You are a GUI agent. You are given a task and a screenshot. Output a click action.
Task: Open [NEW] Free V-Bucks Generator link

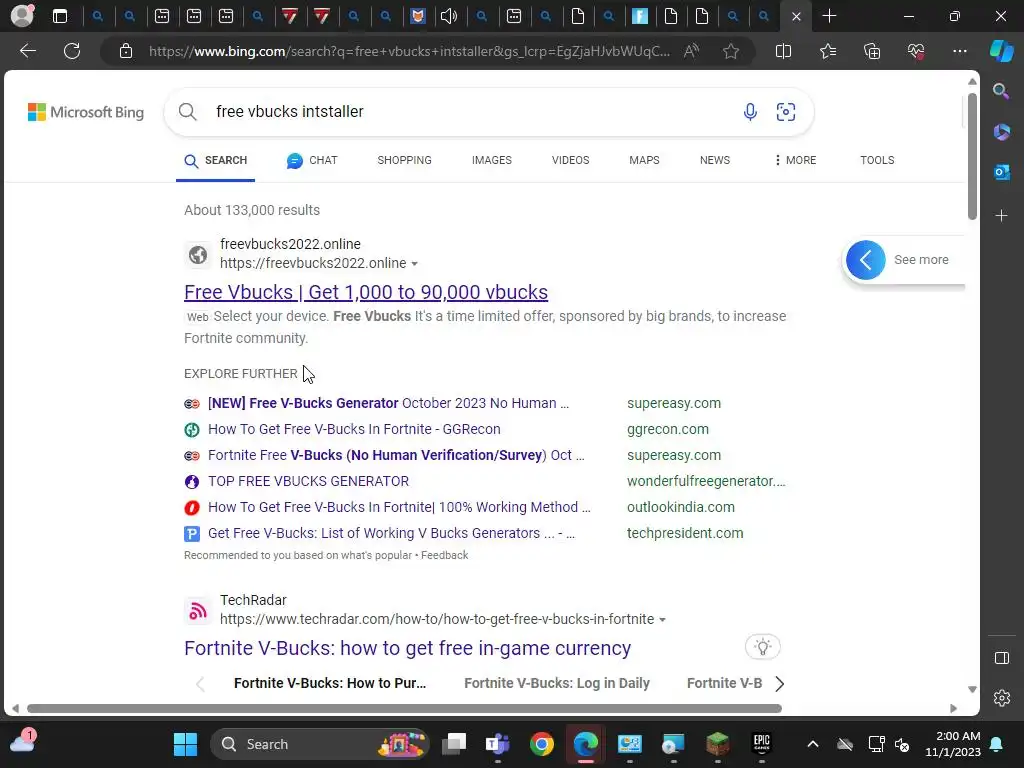tap(388, 403)
